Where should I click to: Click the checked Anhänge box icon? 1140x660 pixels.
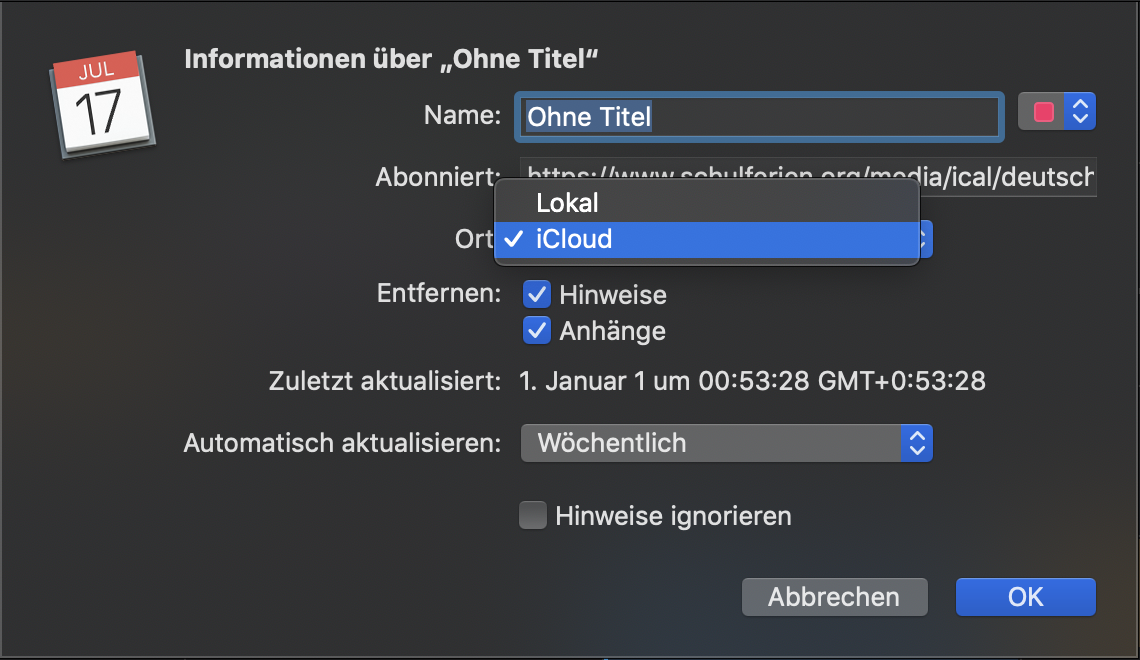click(x=537, y=330)
